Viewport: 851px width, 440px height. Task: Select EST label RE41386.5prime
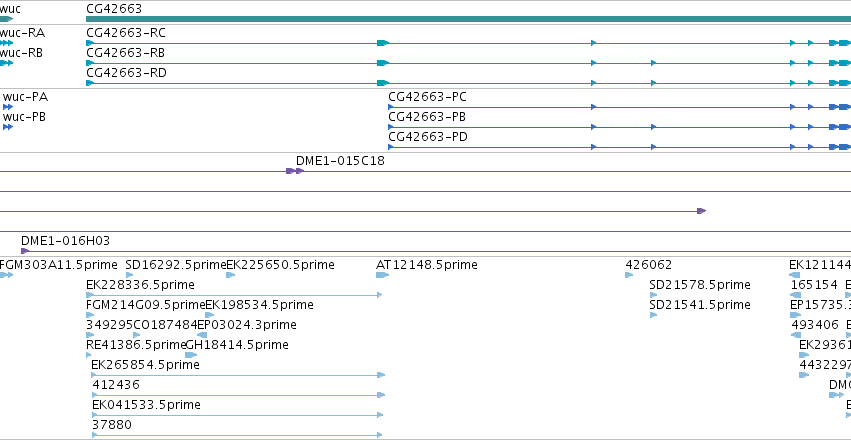[x=136, y=345]
